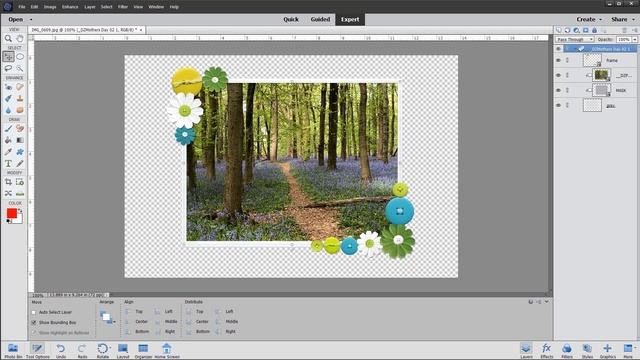
Task: Select the Gradient tool
Action: [x=20, y=140]
